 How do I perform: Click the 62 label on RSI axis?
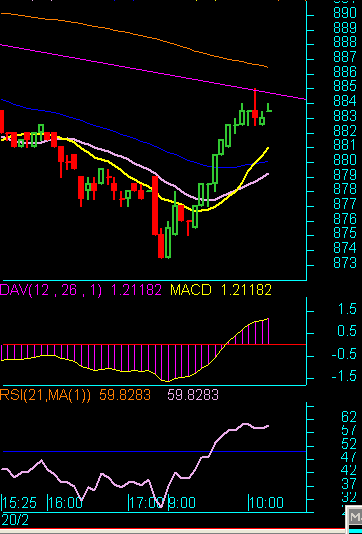pos(349,417)
